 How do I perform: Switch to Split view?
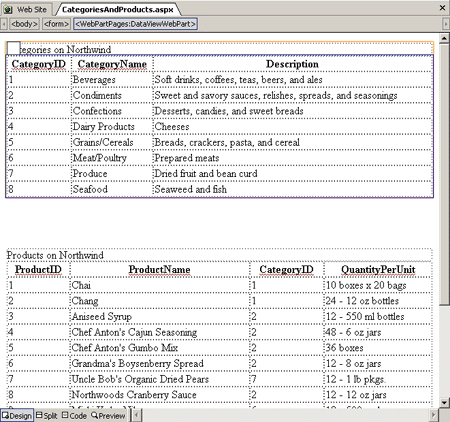tap(47, 416)
